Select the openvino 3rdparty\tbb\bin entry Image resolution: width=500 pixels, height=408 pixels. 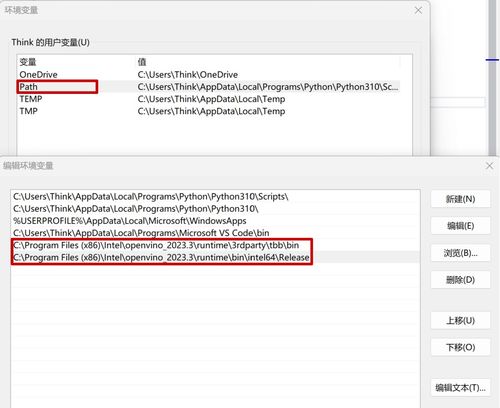click(215, 245)
